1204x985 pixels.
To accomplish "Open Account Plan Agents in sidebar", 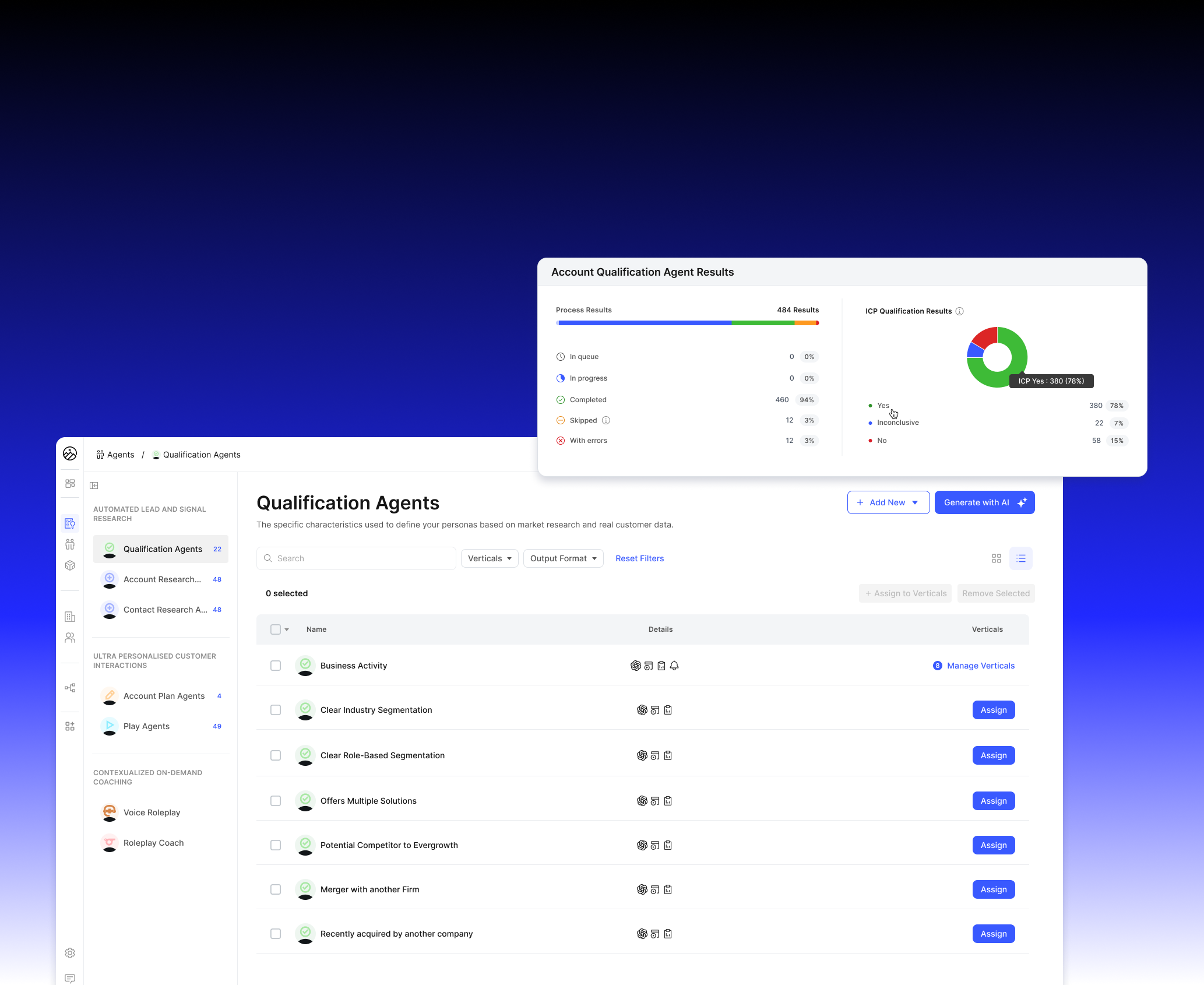I will click(x=164, y=696).
